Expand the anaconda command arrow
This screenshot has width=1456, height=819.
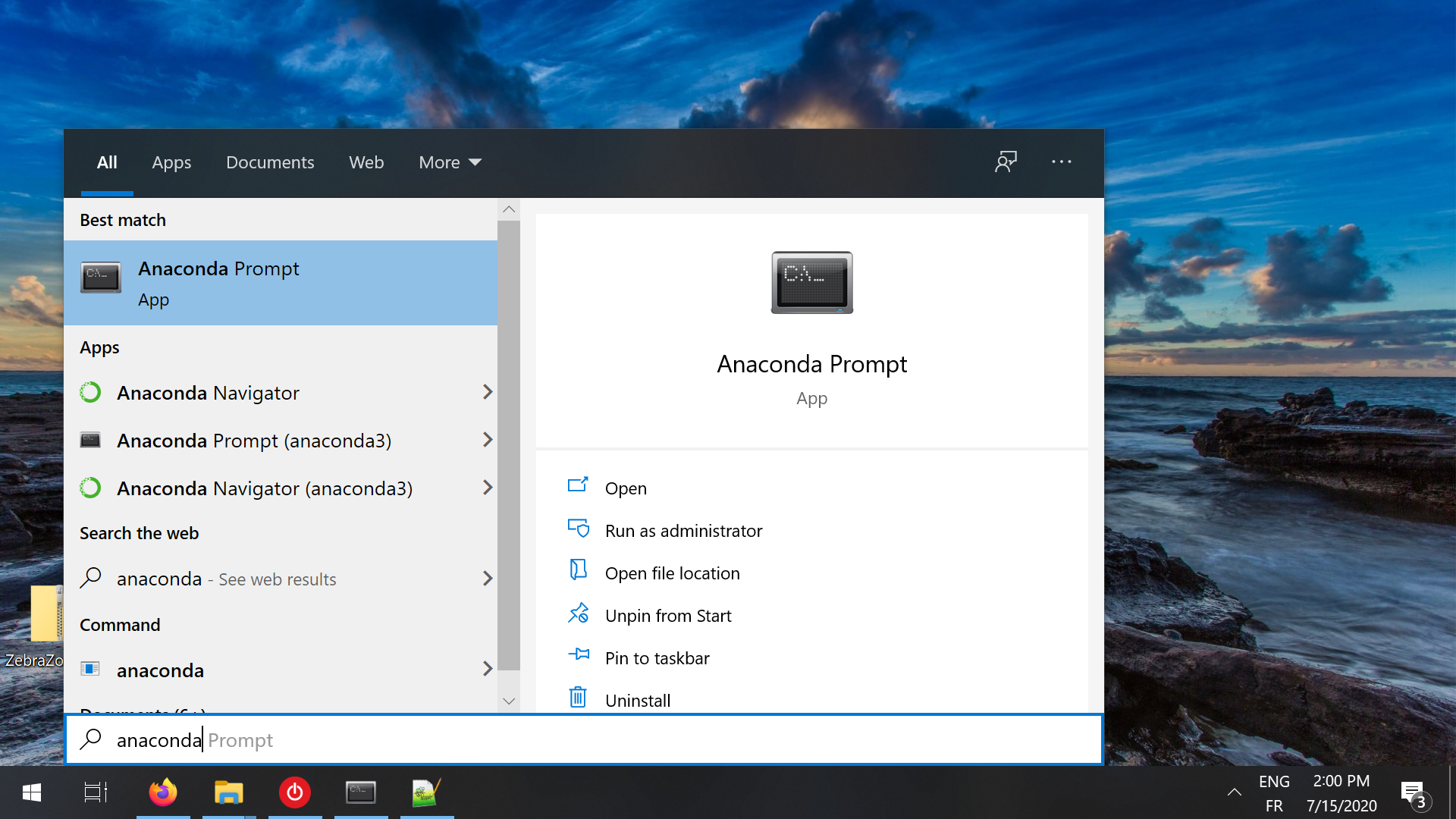(488, 669)
